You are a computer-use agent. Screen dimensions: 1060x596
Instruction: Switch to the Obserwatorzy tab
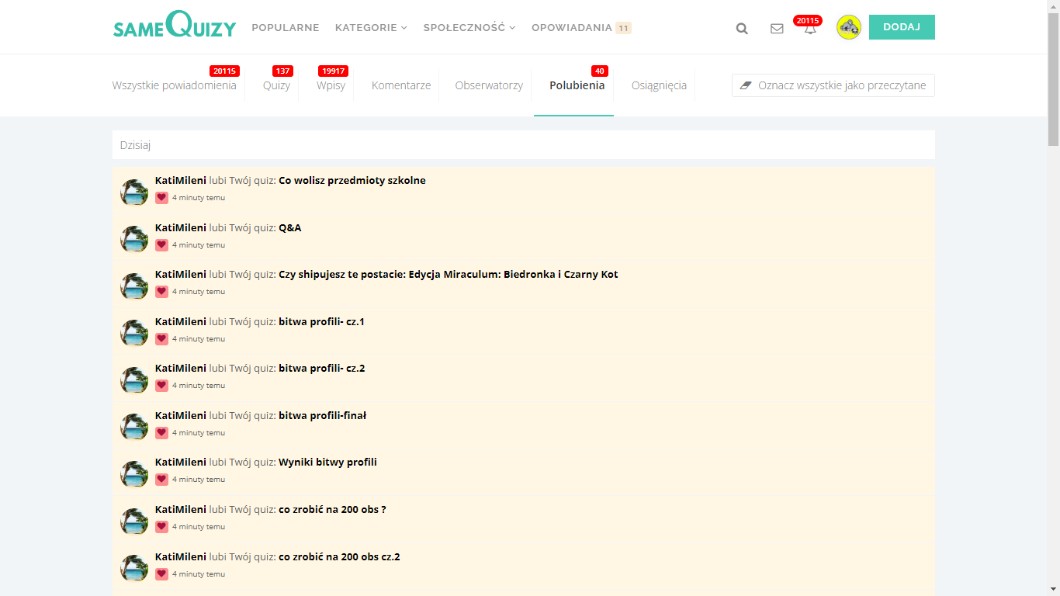[488, 86]
